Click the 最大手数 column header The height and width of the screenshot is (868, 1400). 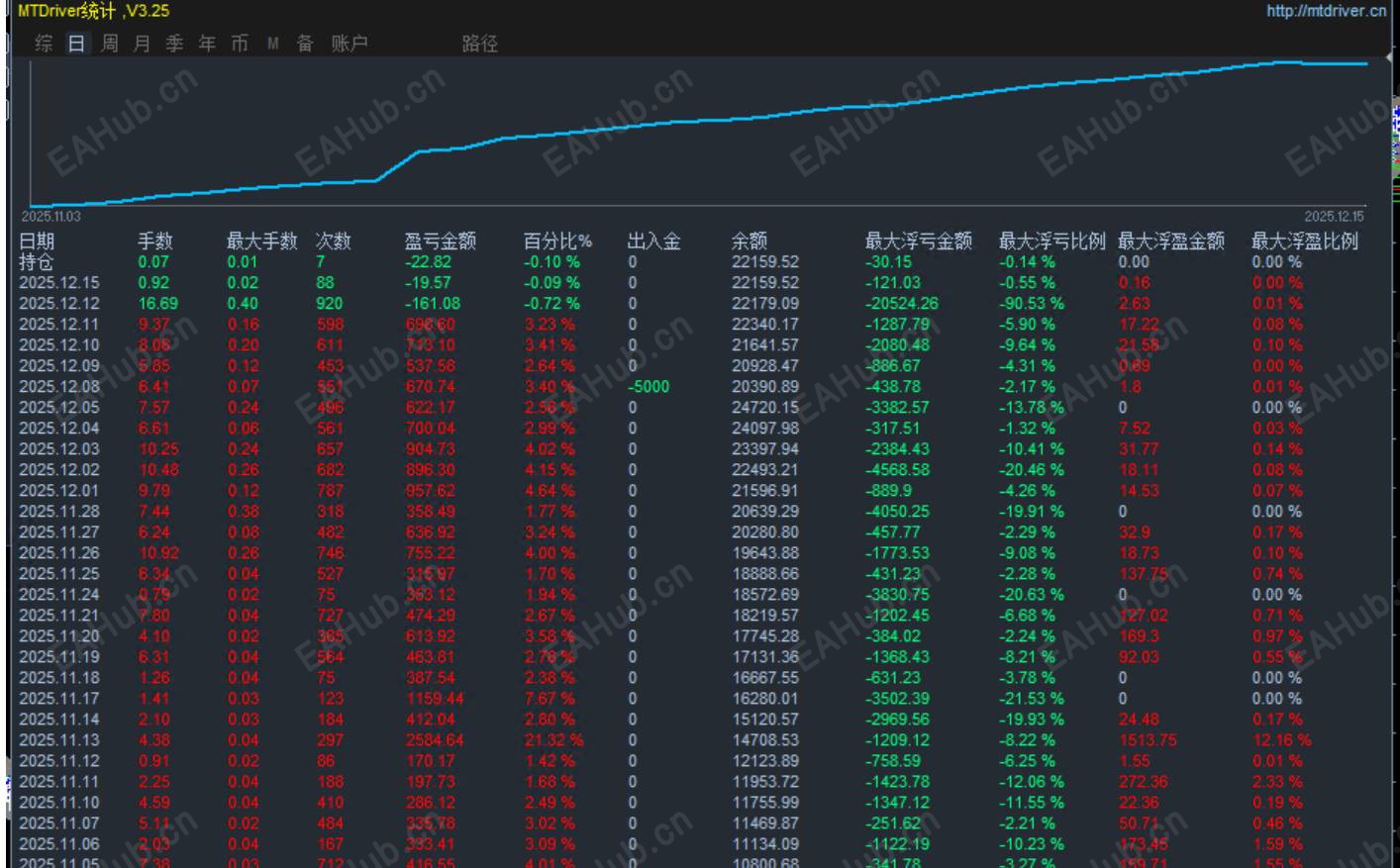[x=262, y=241]
